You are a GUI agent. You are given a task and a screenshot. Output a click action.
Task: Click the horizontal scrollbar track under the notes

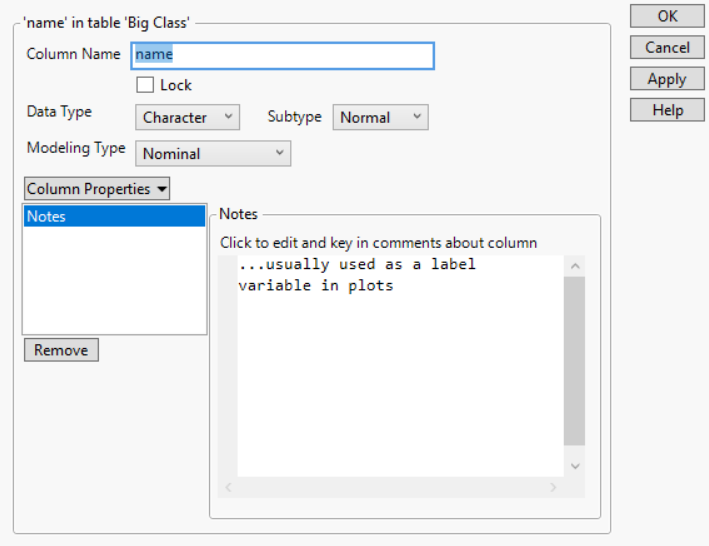click(390, 488)
